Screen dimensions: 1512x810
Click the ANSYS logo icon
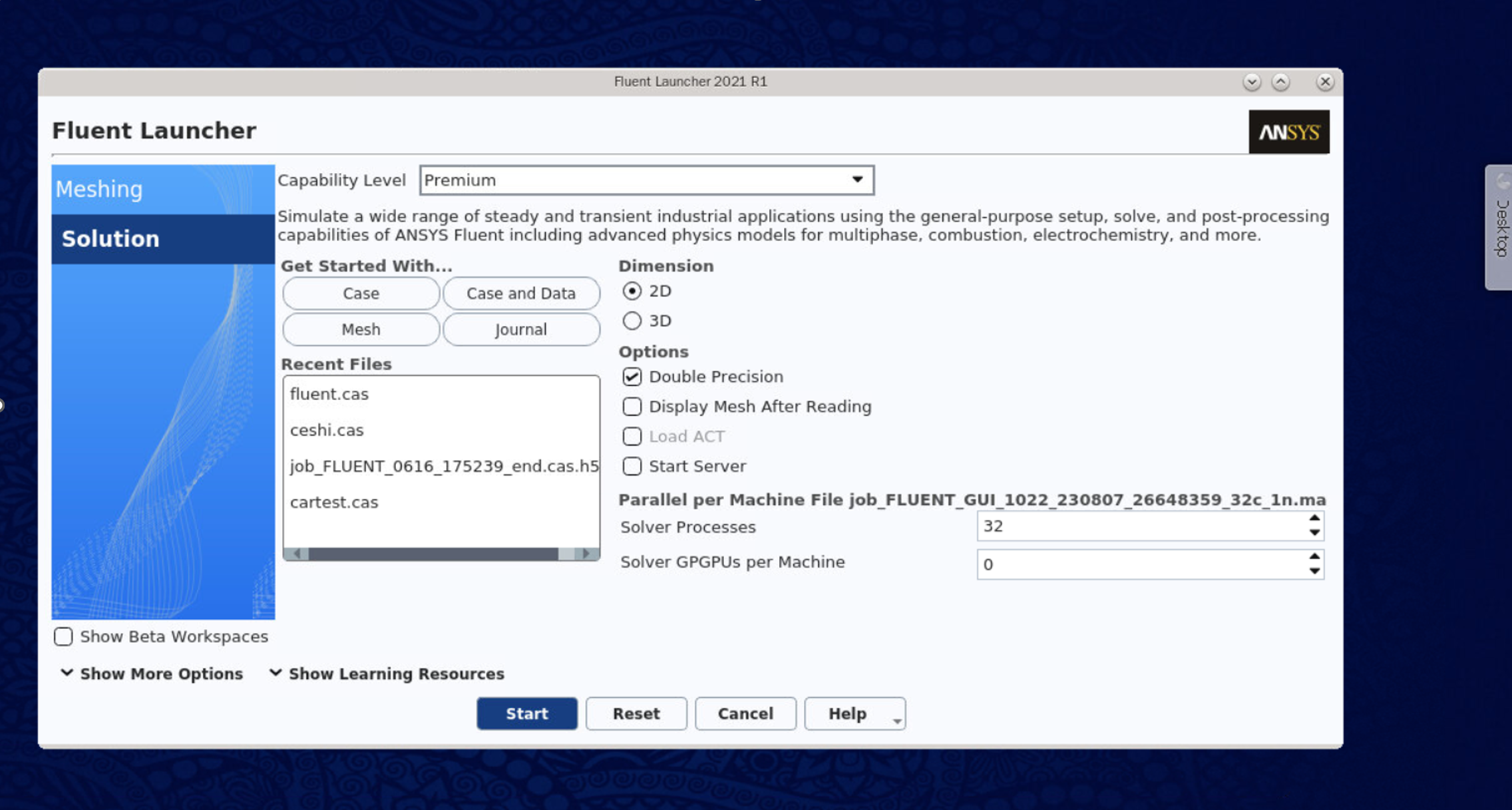1288,132
